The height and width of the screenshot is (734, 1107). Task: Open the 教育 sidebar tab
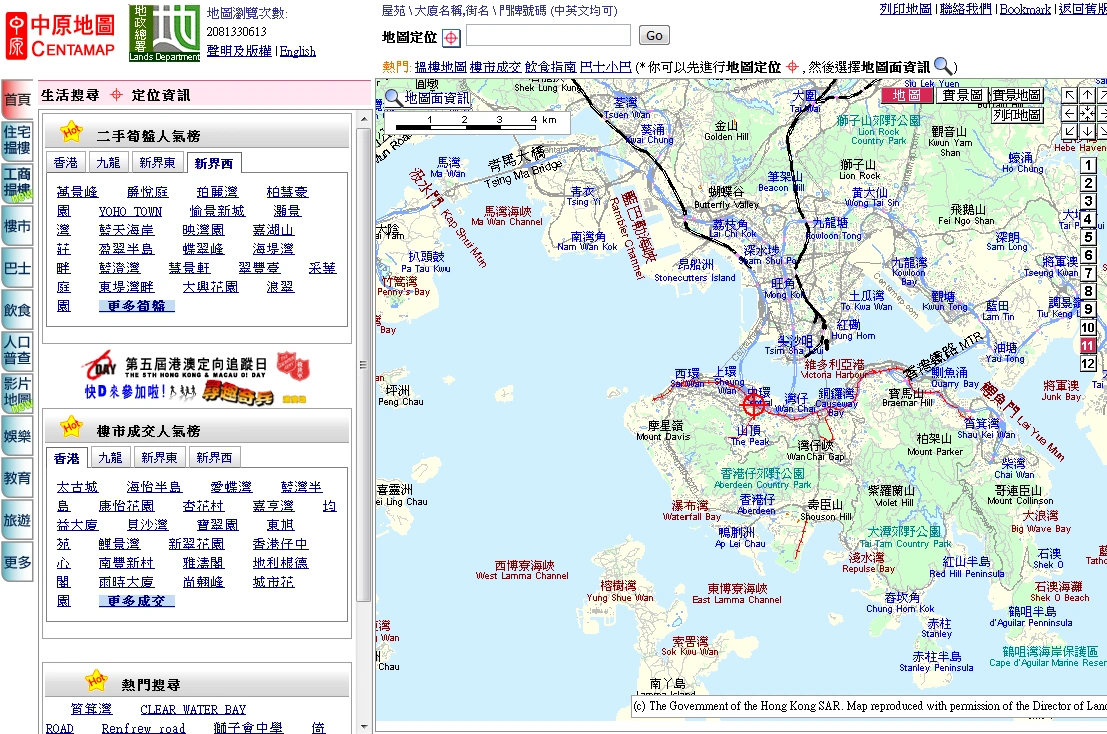tap(17, 478)
